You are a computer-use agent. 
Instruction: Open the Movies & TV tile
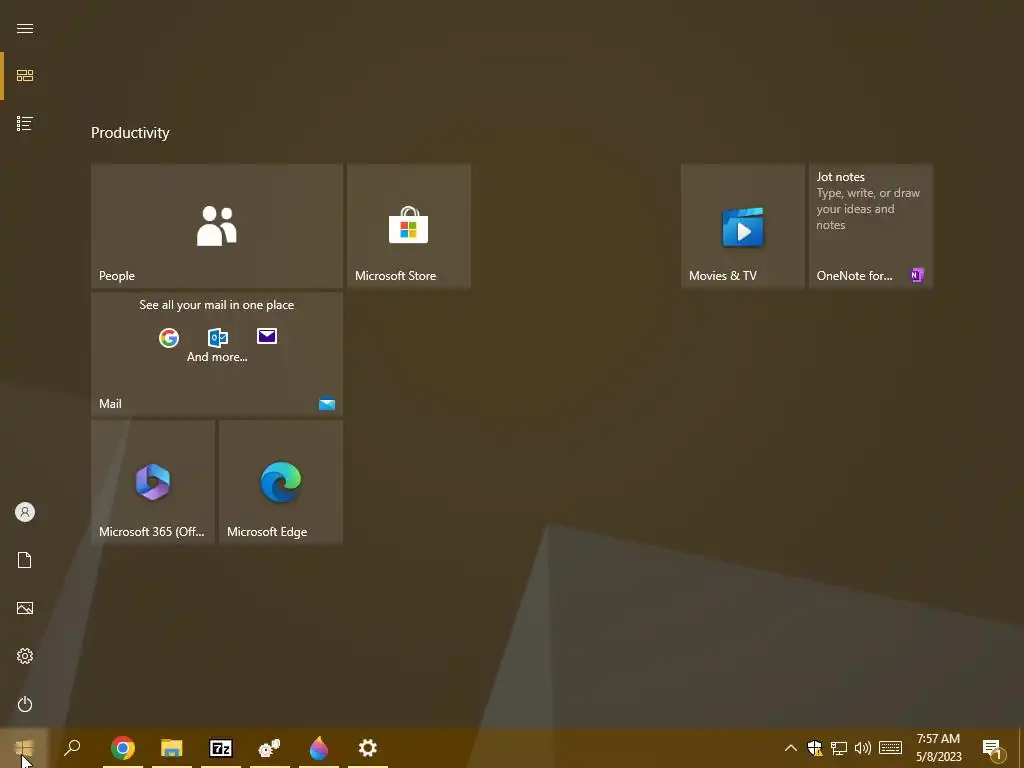(x=743, y=225)
